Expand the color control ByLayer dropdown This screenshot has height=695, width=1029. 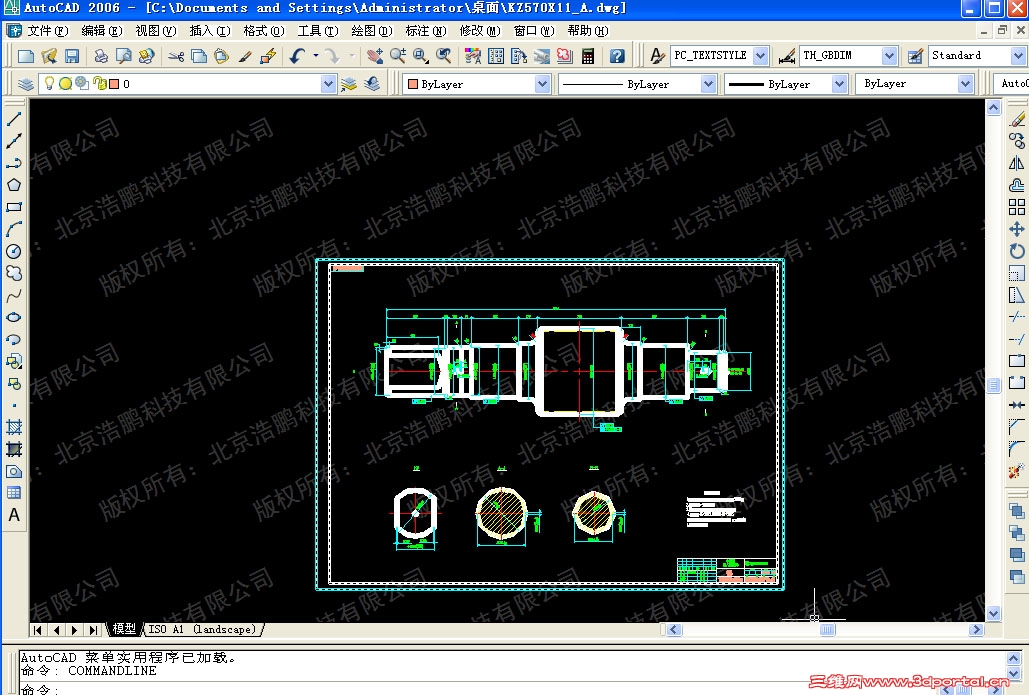click(x=542, y=84)
